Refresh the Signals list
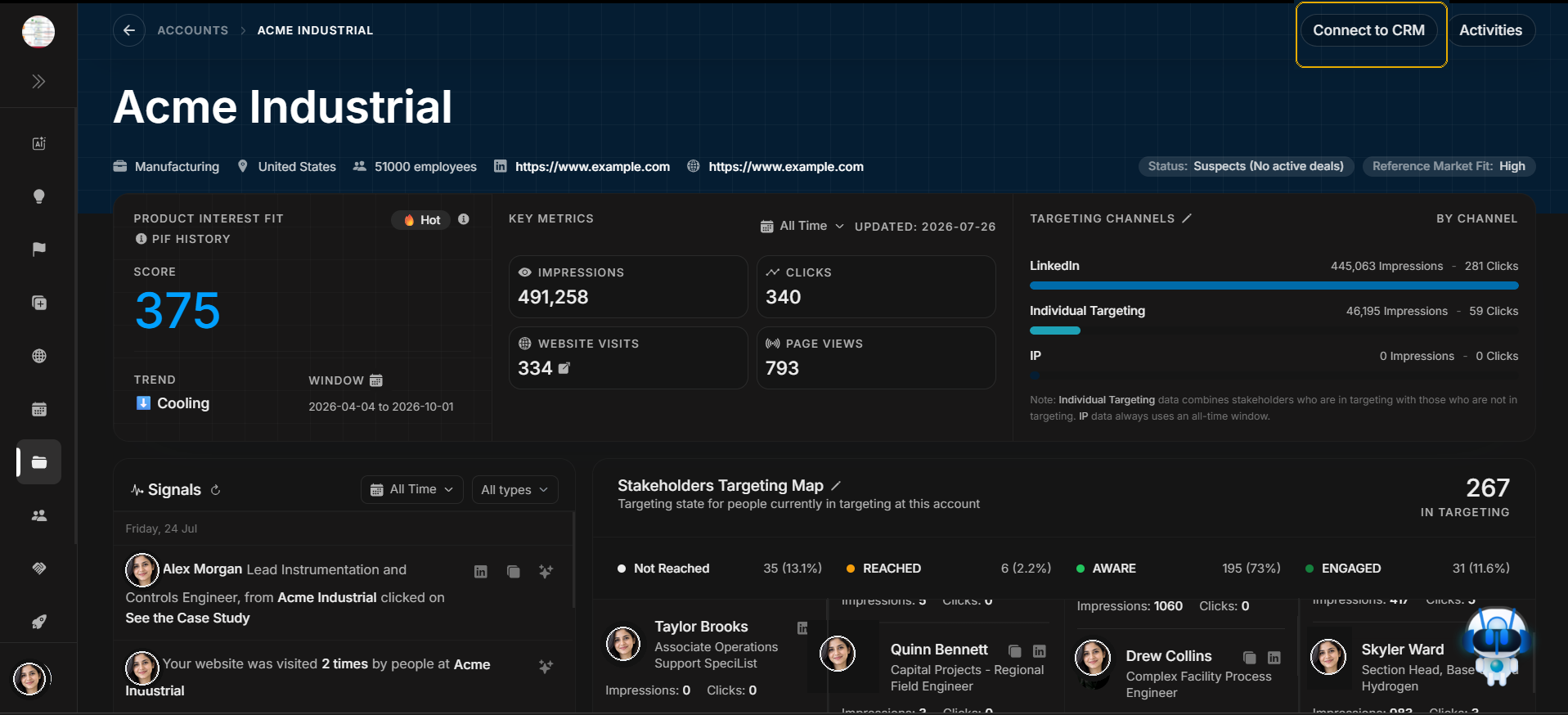Viewport: 1568px width, 715px height. pos(216,490)
